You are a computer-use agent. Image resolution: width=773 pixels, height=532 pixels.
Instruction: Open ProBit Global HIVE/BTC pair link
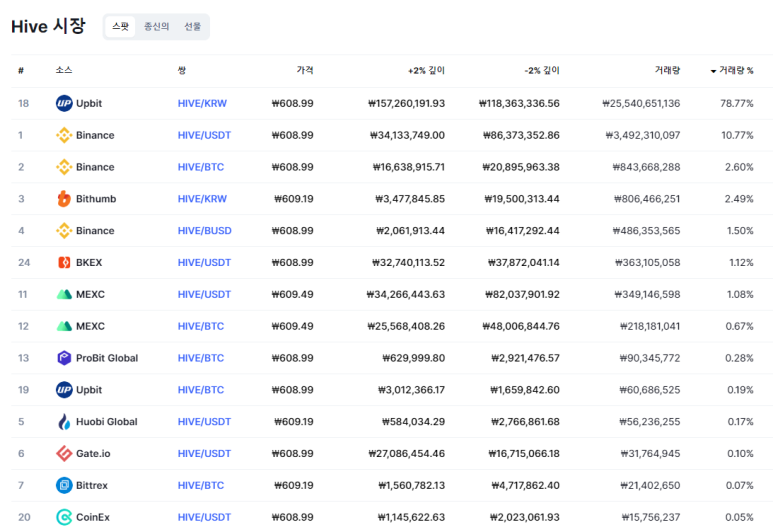click(x=201, y=358)
